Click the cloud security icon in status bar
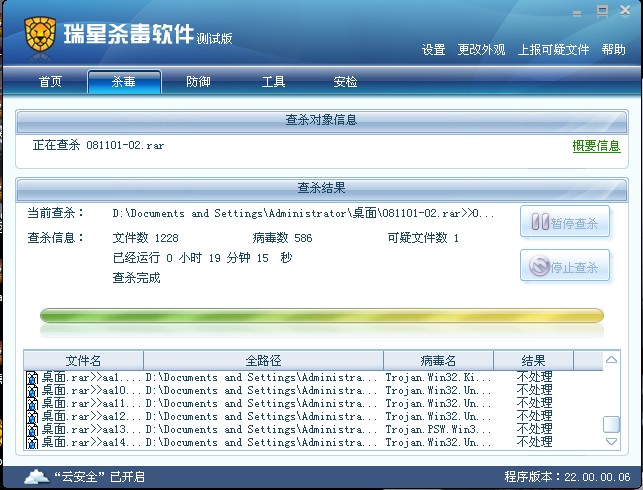 [36, 476]
